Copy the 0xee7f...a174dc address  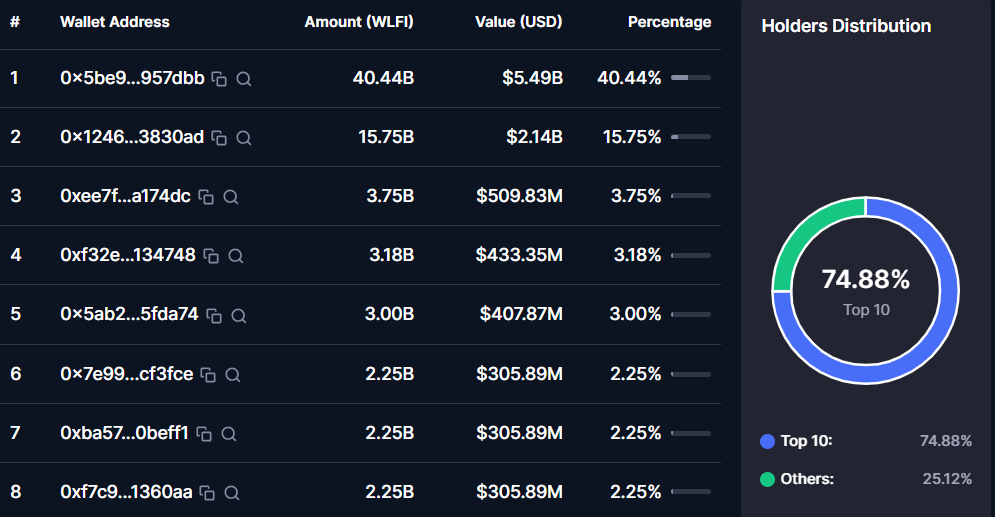coord(206,197)
